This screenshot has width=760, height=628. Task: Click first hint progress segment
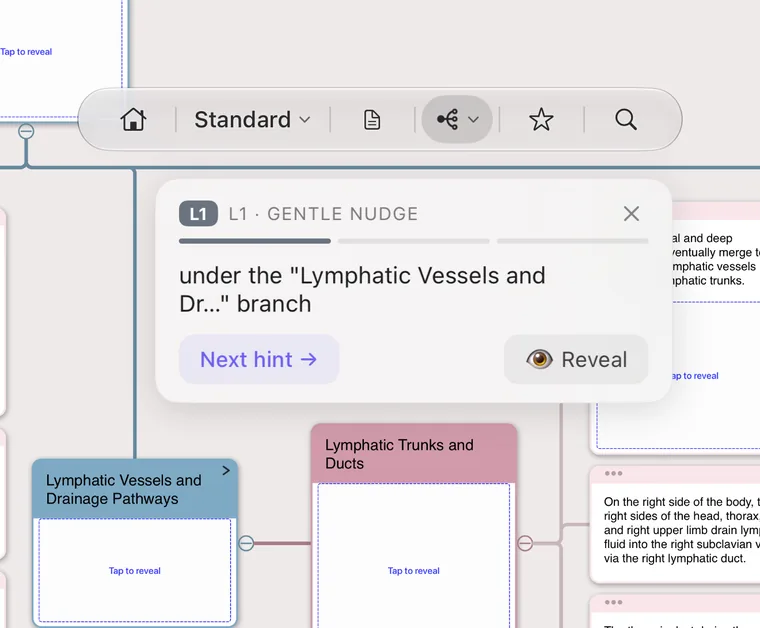[254, 241]
